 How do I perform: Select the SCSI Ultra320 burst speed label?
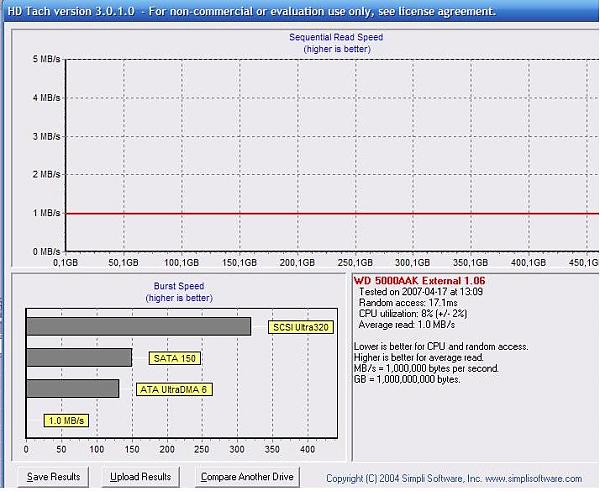tap(301, 327)
